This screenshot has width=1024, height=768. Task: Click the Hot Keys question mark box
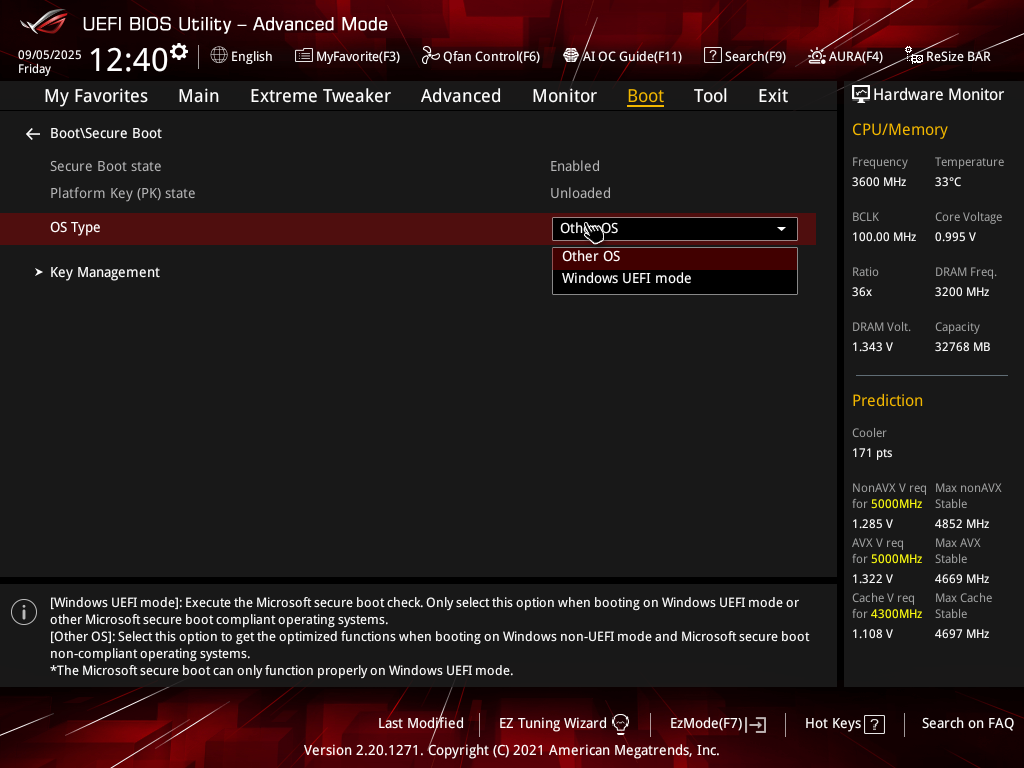pyautogui.click(x=874, y=724)
